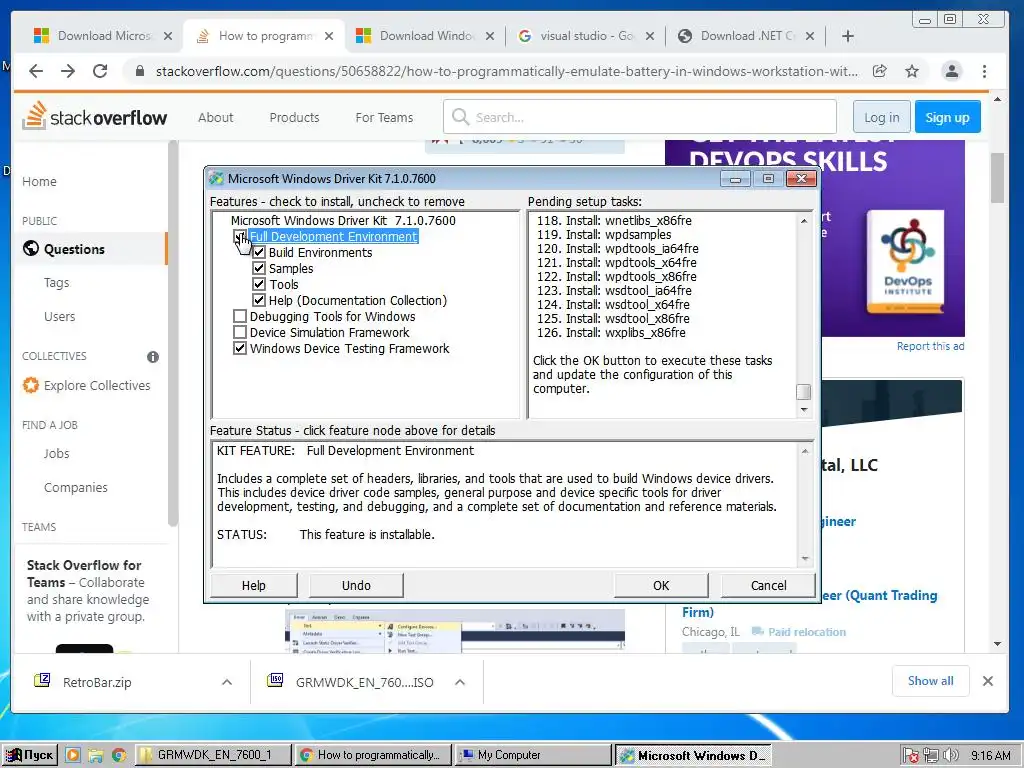Viewport: 1024px width, 768px height.
Task: Click the search magnifier icon
Action: 460,117
